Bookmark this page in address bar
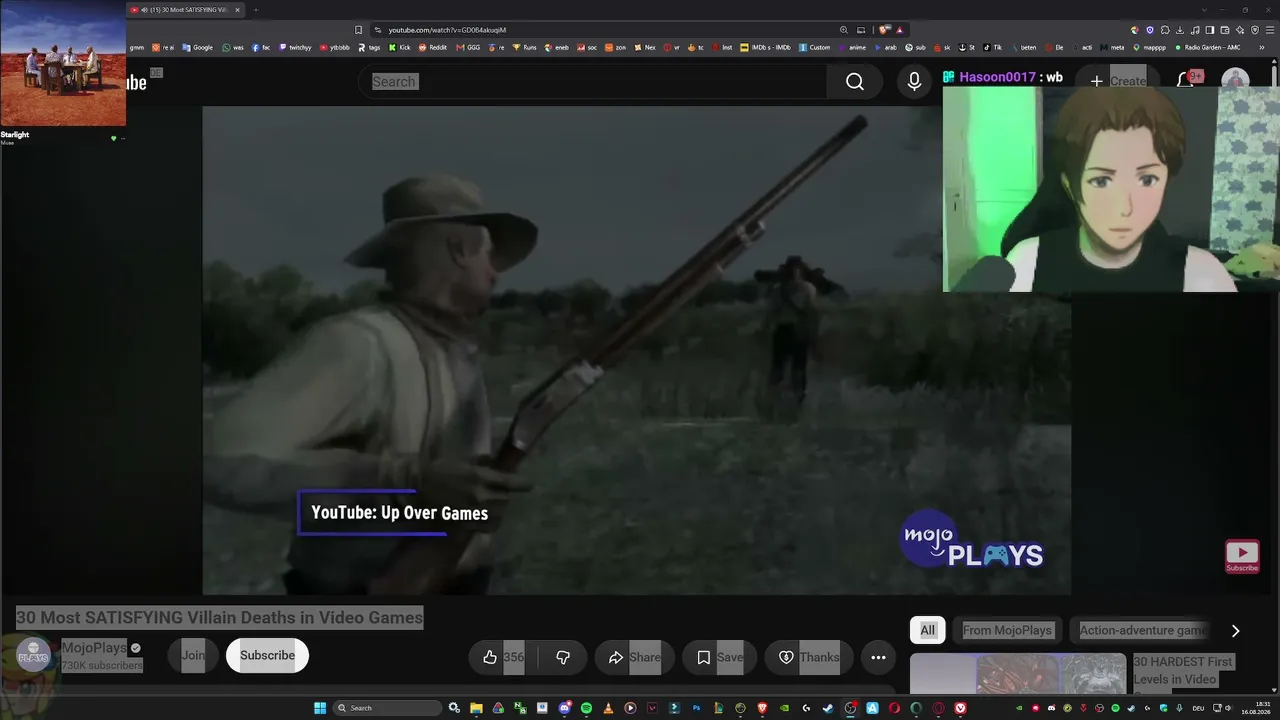Viewport: 1280px width, 720px height. (358, 30)
